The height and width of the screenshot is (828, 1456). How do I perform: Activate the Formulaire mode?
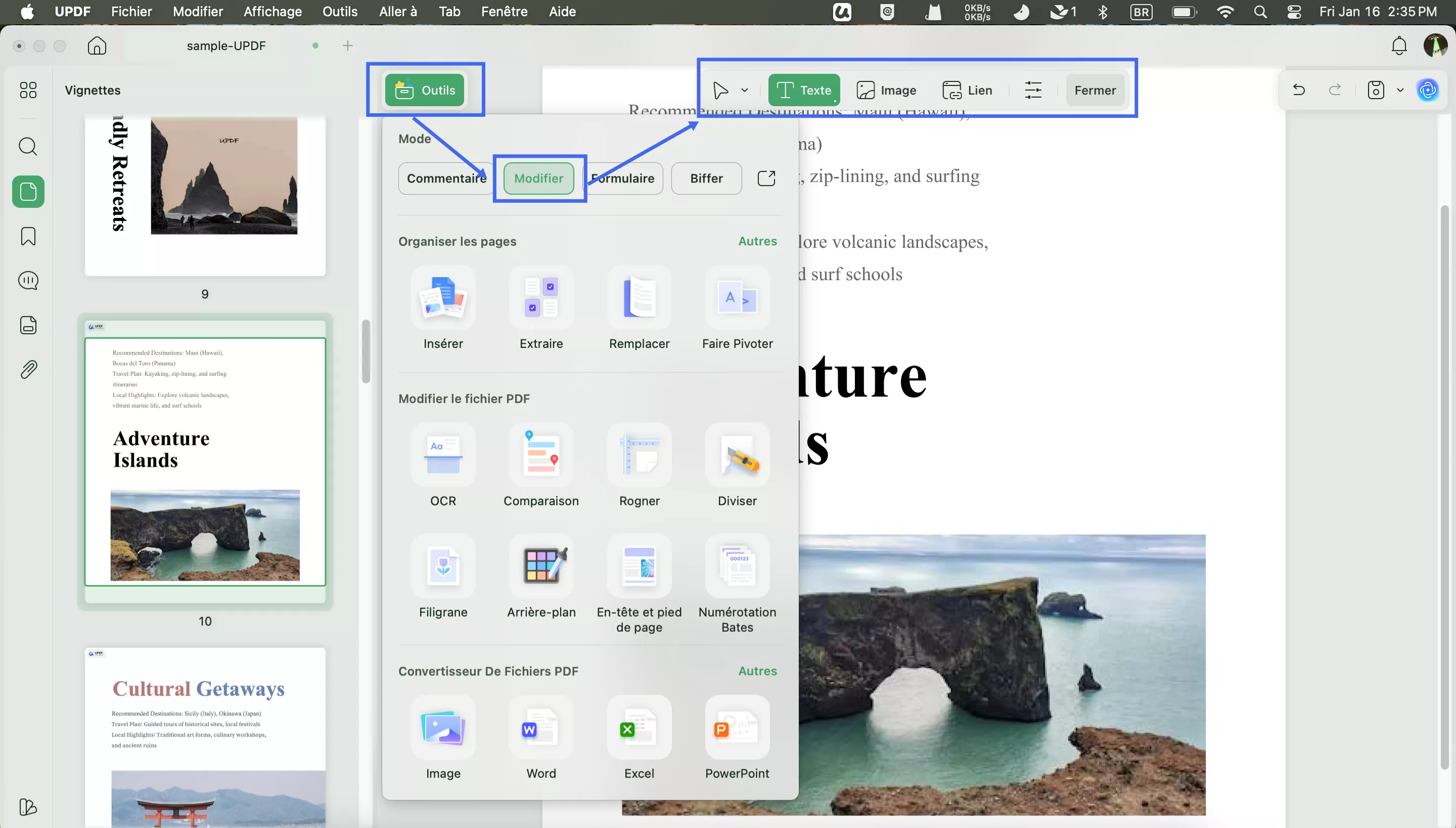pyautogui.click(x=625, y=179)
